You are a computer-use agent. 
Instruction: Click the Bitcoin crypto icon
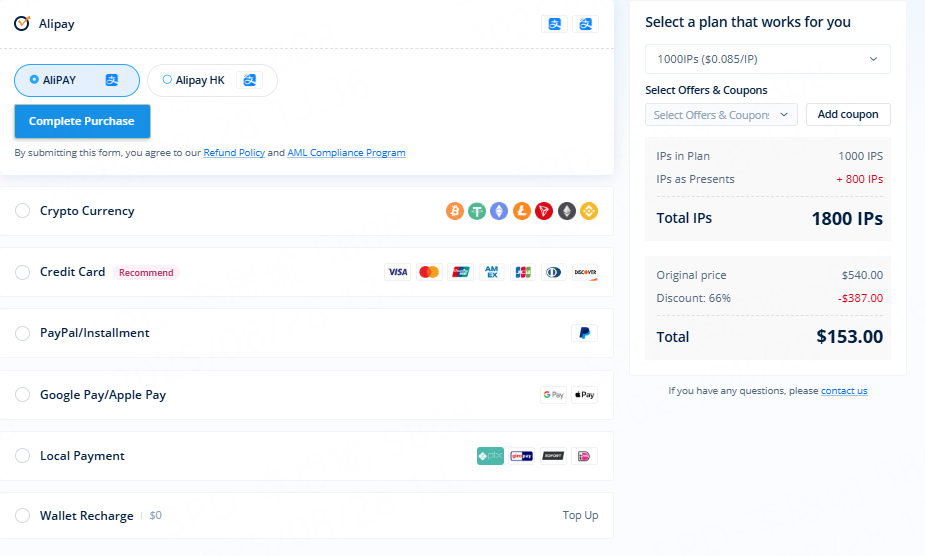pos(455,211)
